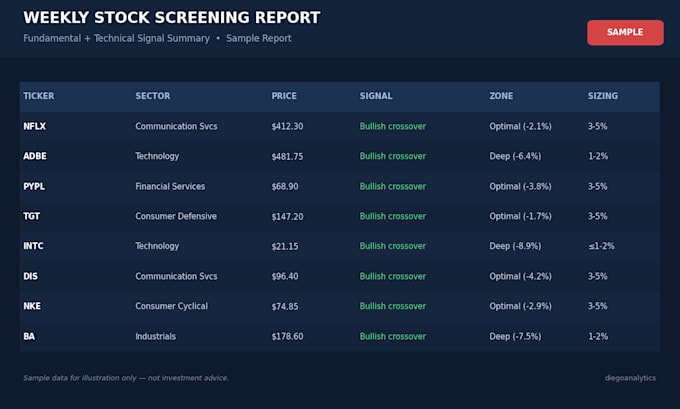Click the Consumer Cyclical sector cell
Viewport: 680px width, 409px height.
coord(172,306)
